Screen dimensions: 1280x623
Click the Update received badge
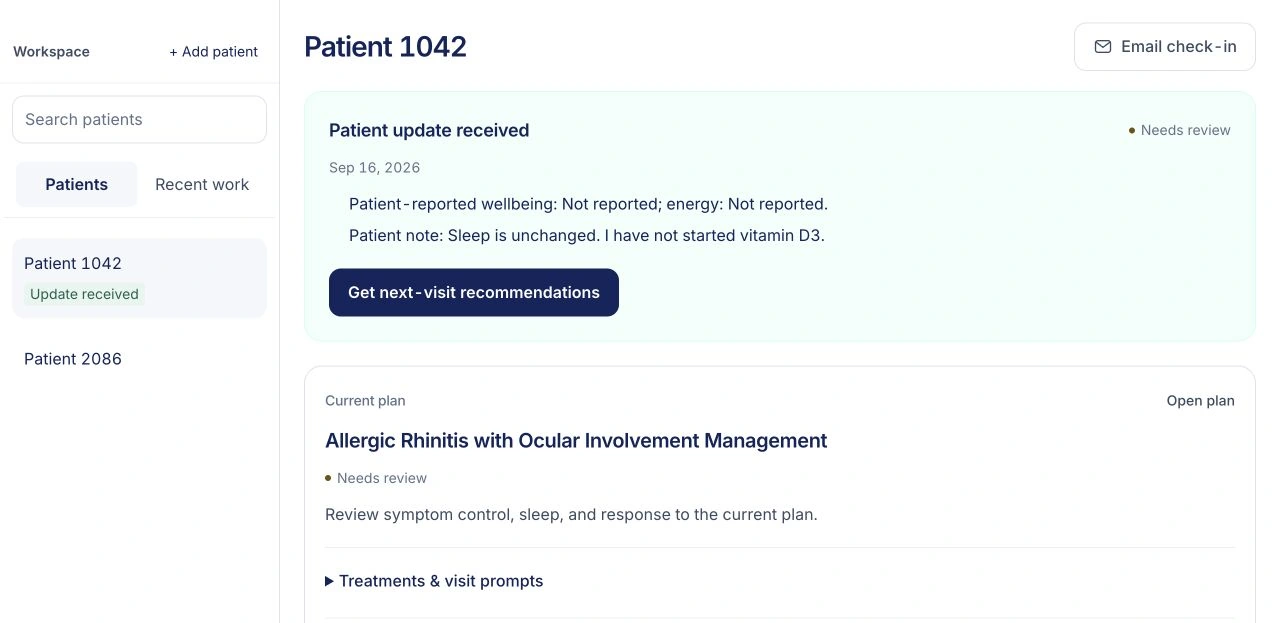point(84,294)
